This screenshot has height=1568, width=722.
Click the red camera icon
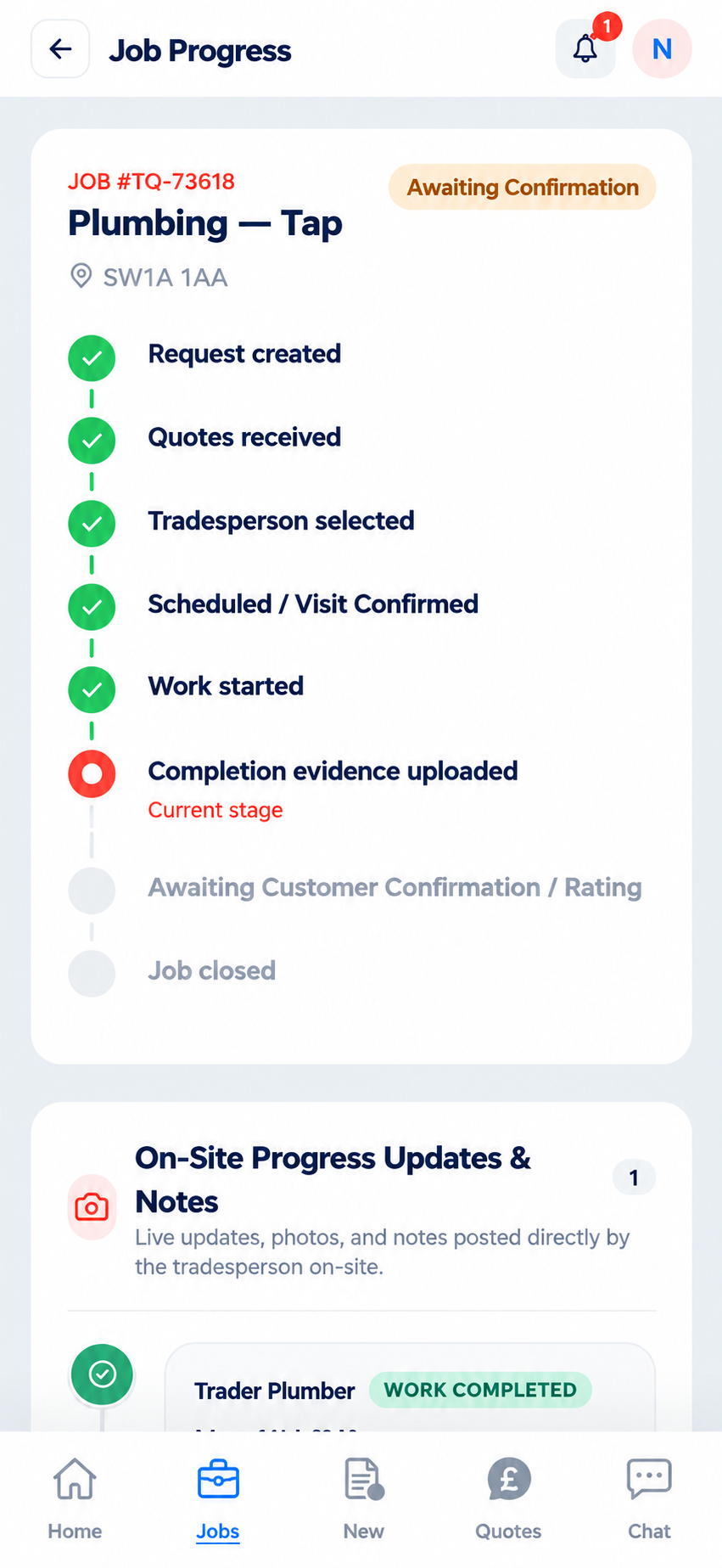pyautogui.click(x=92, y=1207)
